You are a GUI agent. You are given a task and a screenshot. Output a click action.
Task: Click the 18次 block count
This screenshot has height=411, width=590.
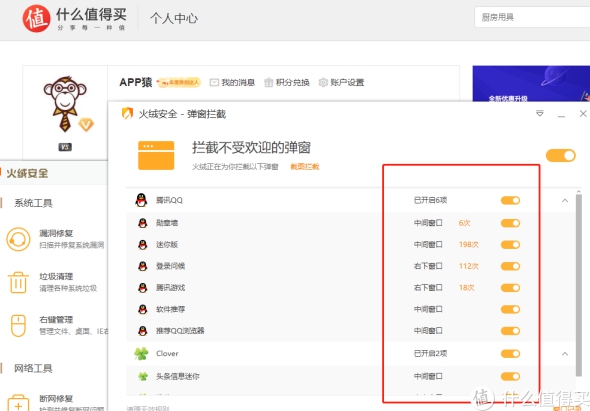click(467, 288)
